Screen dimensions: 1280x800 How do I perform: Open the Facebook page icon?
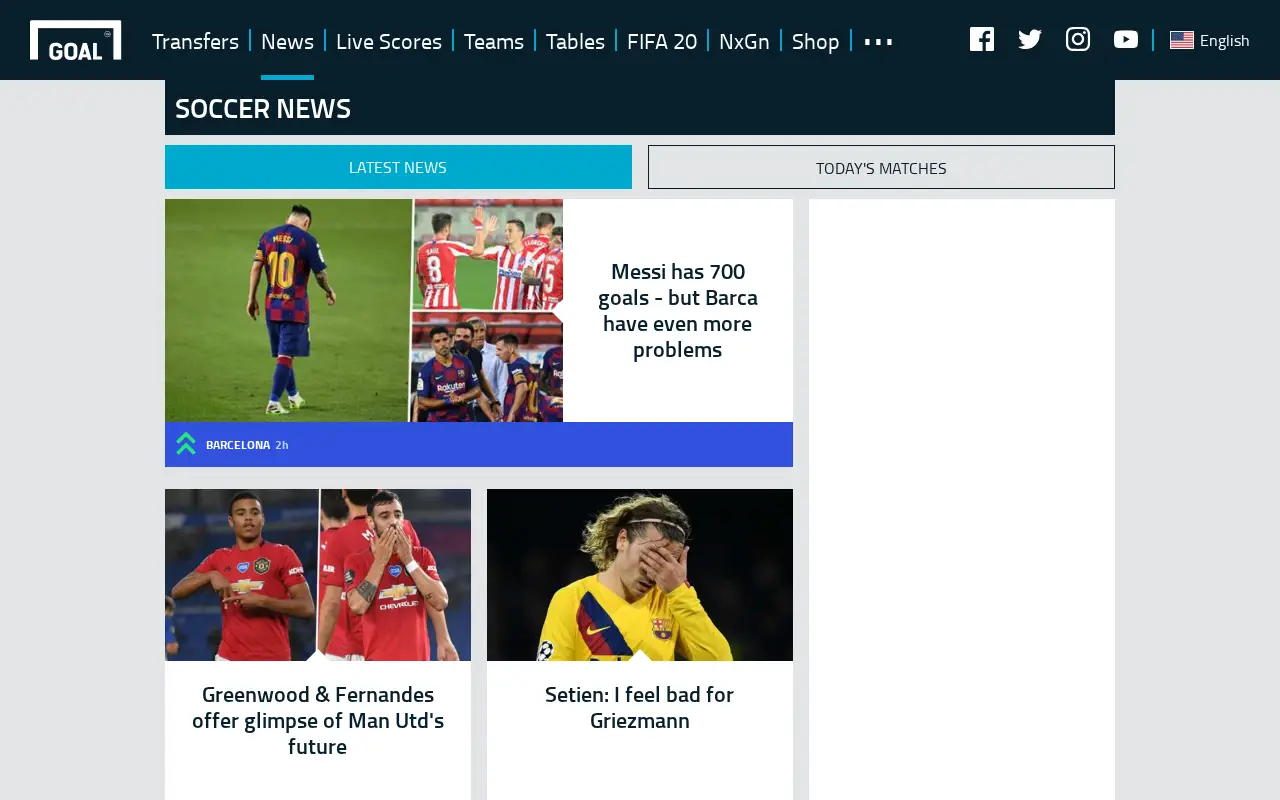point(982,39)
